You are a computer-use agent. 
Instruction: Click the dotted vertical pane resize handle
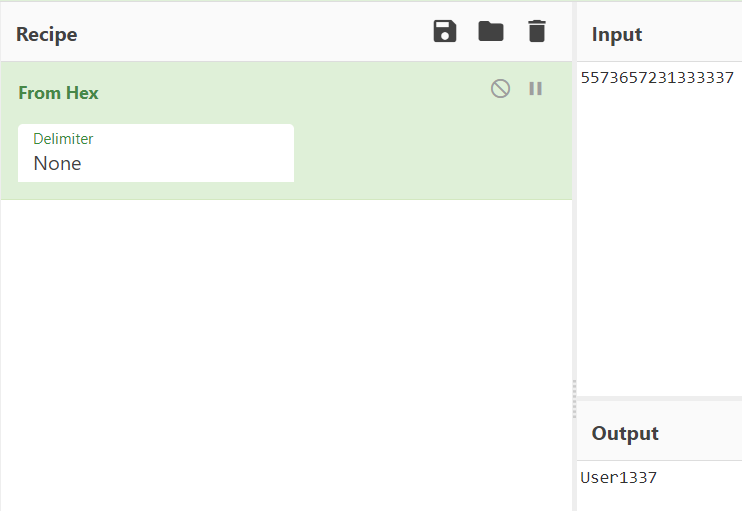[x=574, y=398]
